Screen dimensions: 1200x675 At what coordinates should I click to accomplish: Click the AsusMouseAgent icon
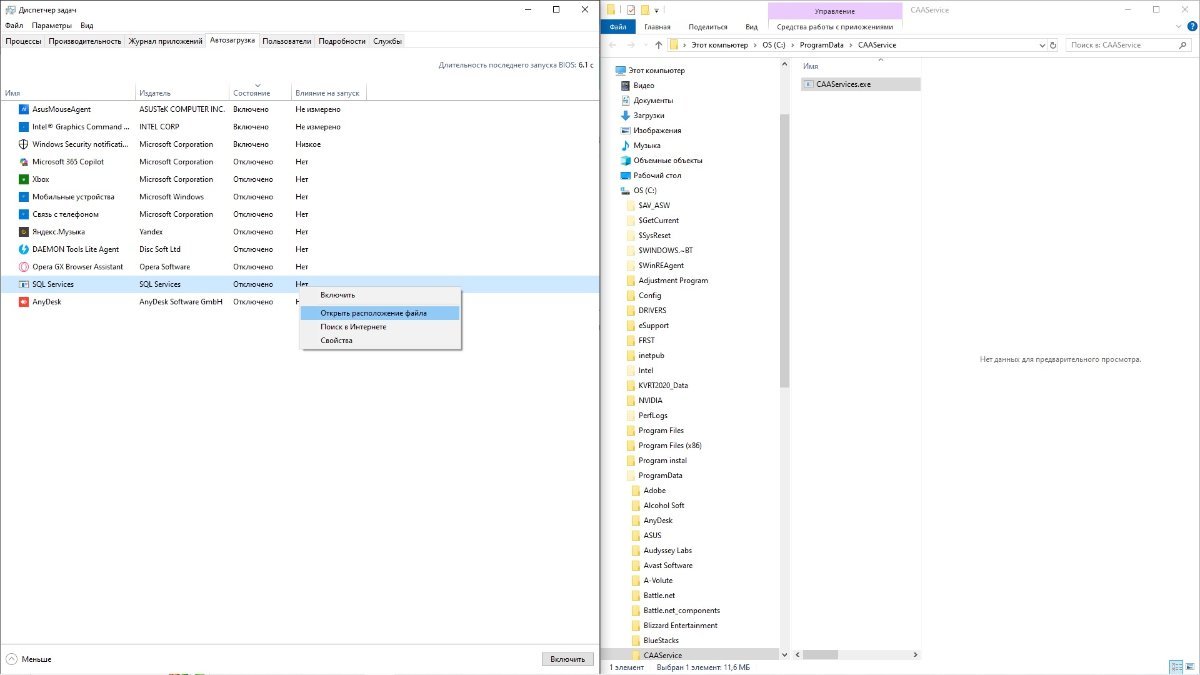point(23,109)
